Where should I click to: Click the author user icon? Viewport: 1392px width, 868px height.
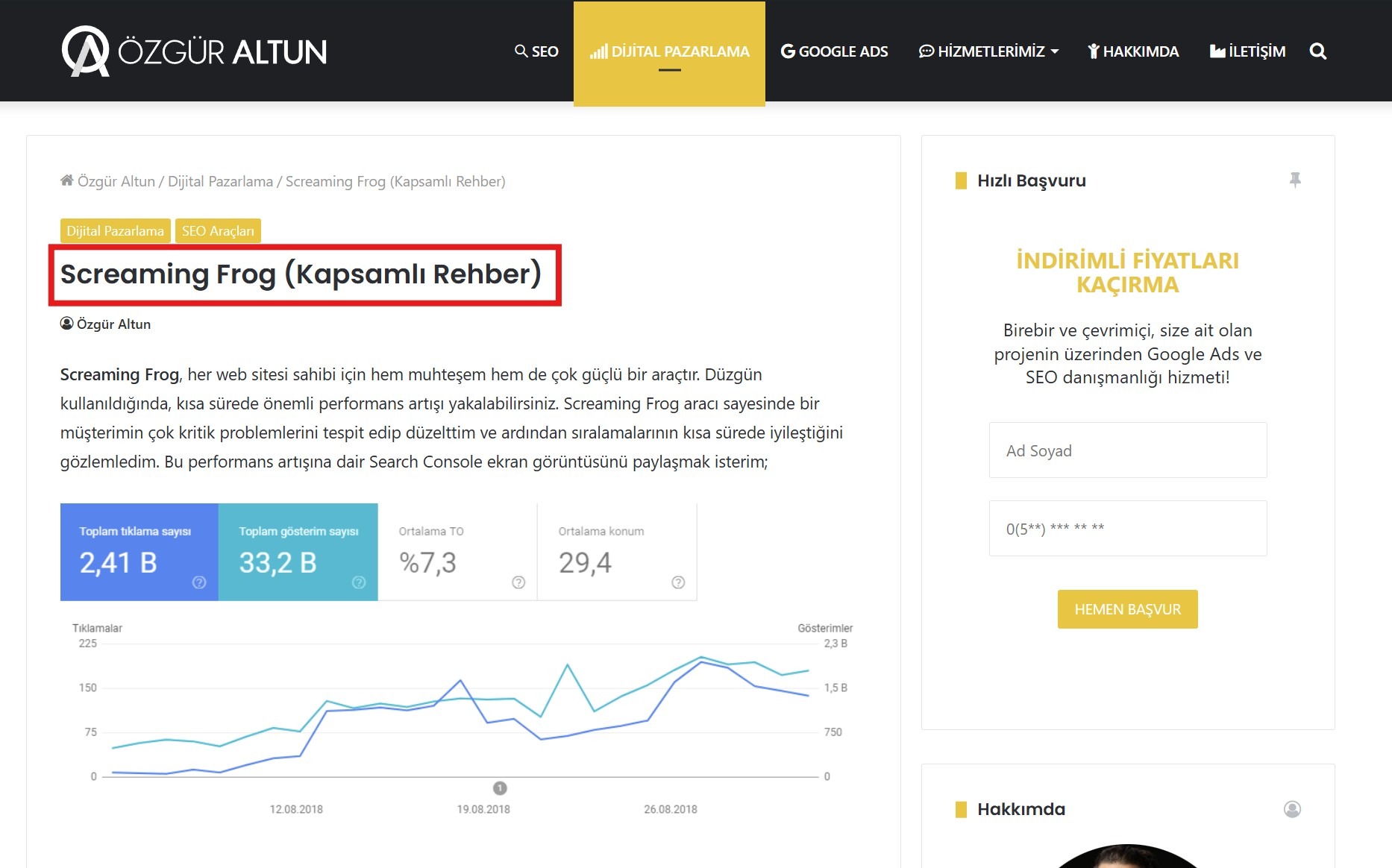pyautogui.click(x=67, y=324)
